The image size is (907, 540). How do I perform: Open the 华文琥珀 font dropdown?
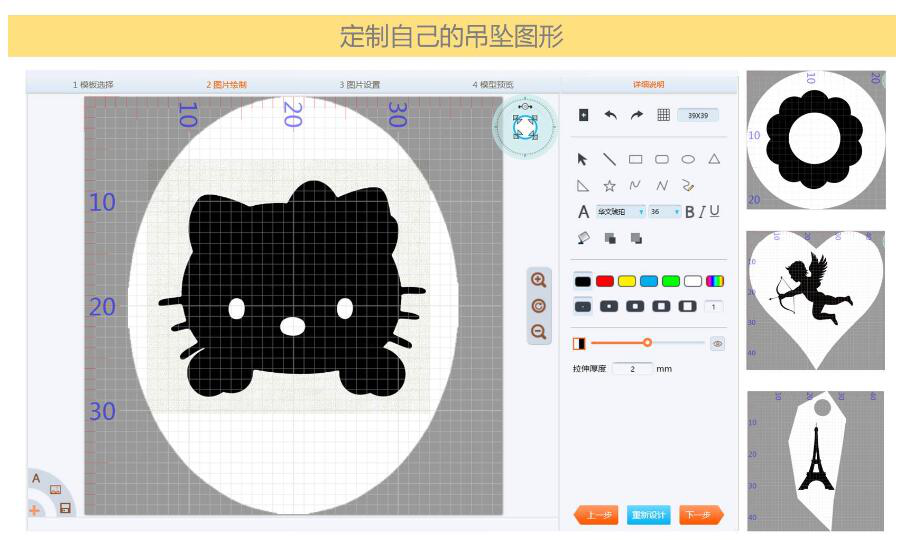click(621, 212)
